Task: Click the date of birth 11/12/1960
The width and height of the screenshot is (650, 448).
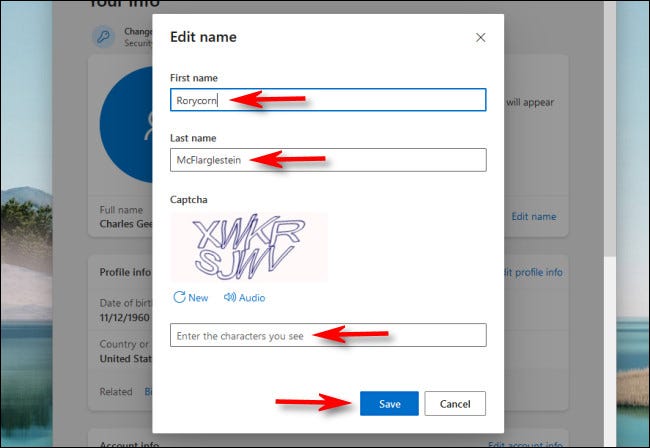Action: point(125,315)
